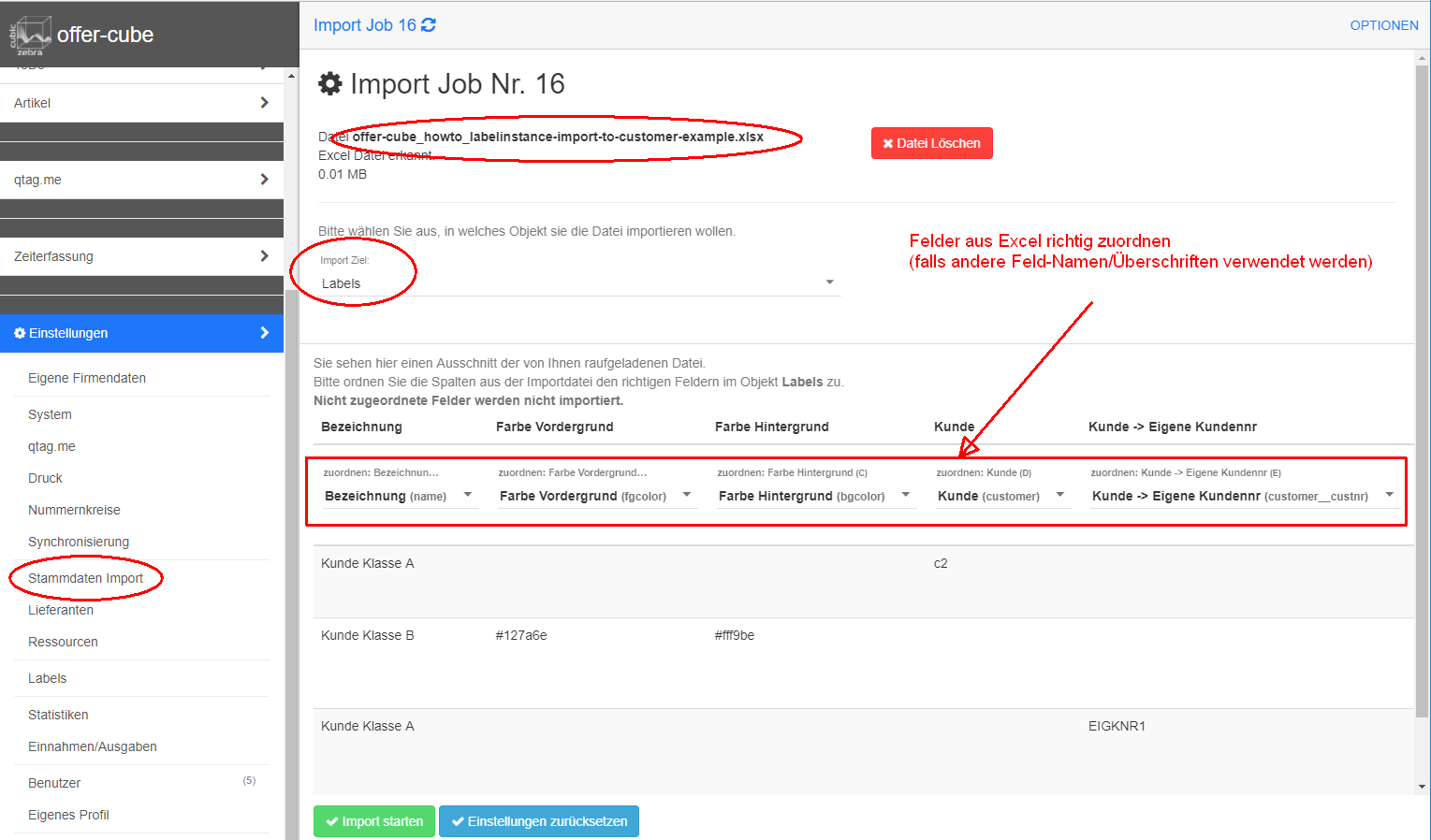Click Einstellungen zurücksetzen button
1431x840 pixels.
pyautogui.click(x=539, y=821)
